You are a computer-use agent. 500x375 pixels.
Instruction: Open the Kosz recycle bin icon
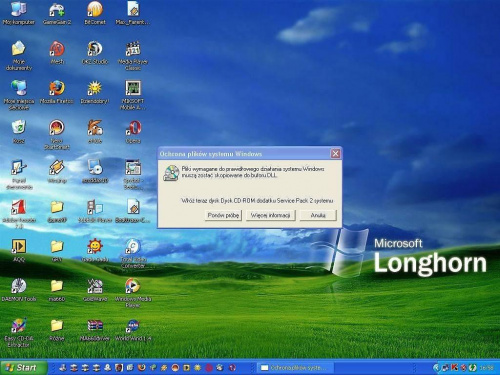click(19, 132)
